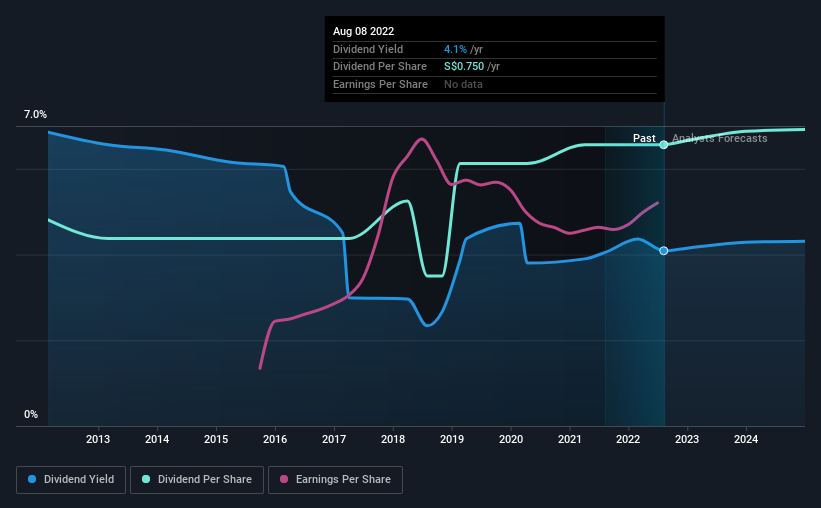Click the pink earnings line peak in 2018

coord(421,139)
